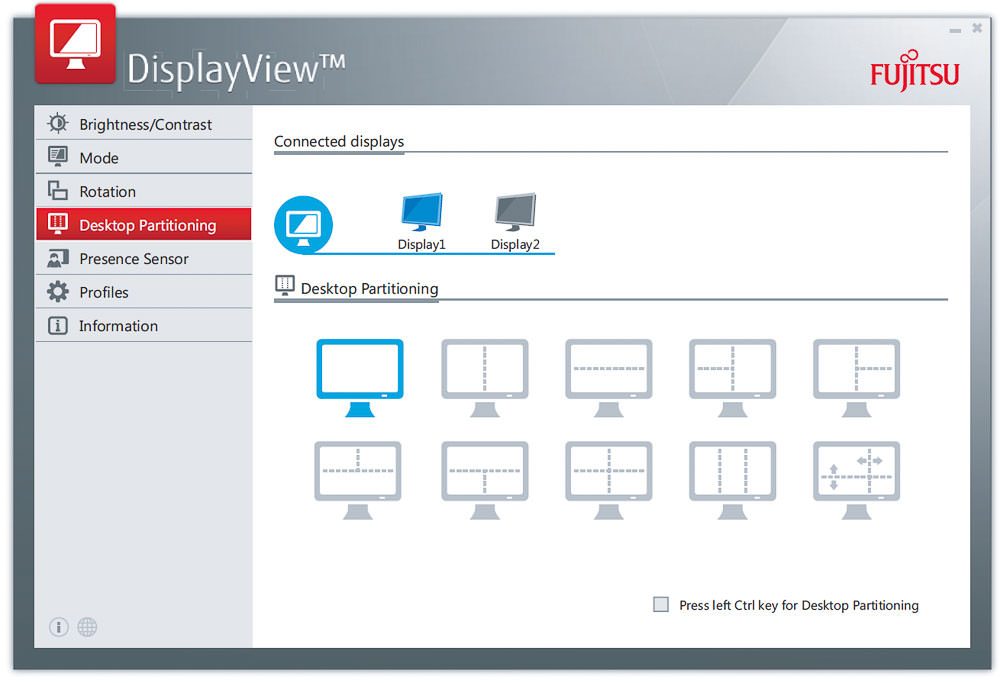Enable Press left Ctrl key for Desktop Partitioning
This screenshot has width=1000, height=683.
pyautogui.click(x=661, y=605)
